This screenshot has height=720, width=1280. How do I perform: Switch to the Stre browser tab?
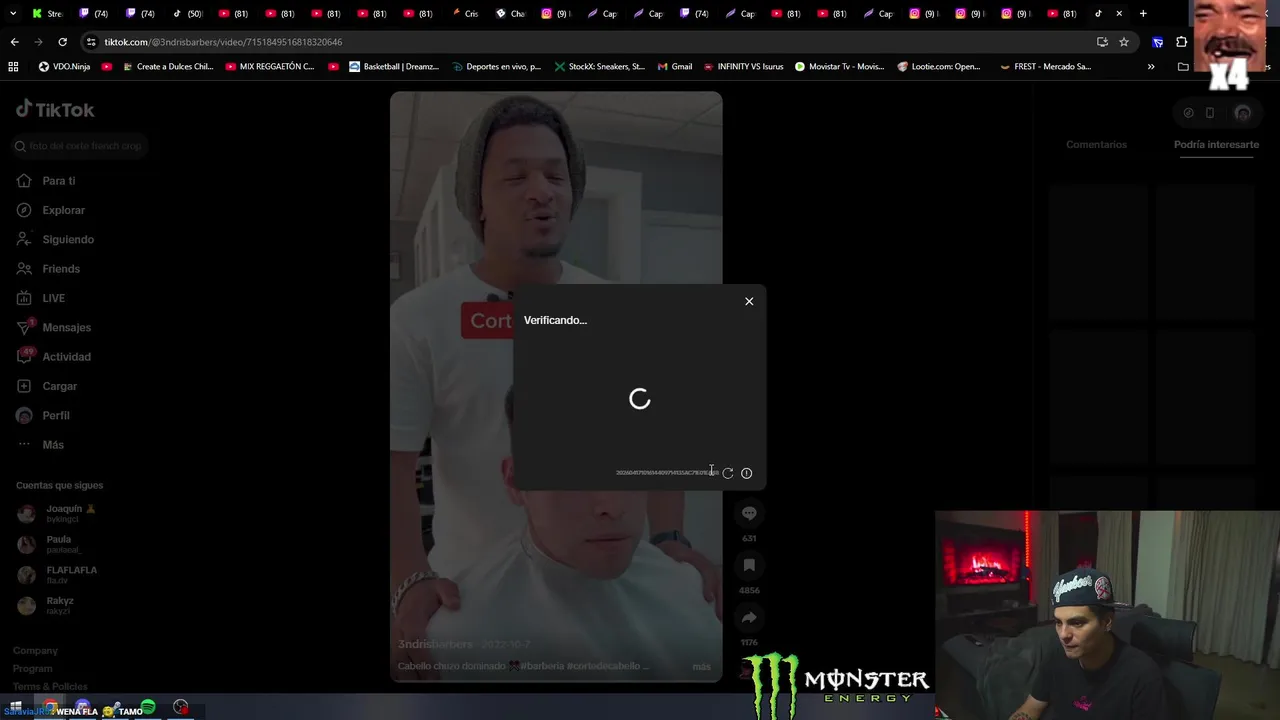coord(47,14)
